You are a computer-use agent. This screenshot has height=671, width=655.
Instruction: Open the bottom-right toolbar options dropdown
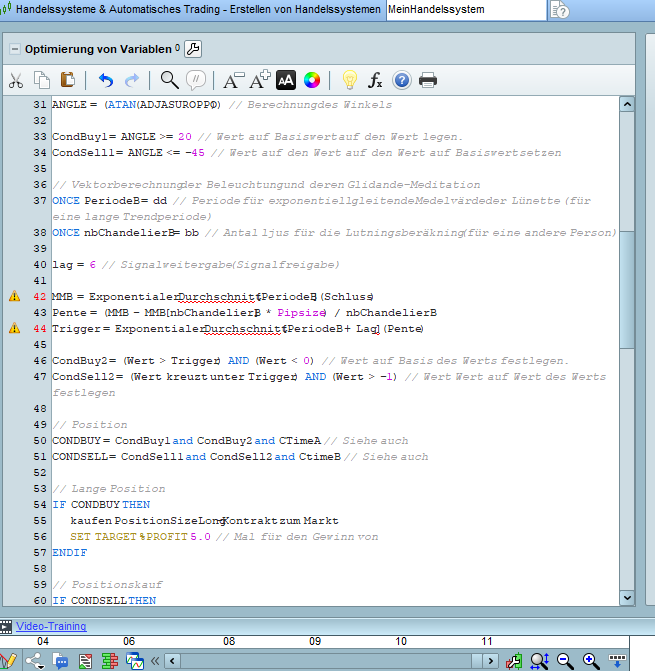pos(618,661)
